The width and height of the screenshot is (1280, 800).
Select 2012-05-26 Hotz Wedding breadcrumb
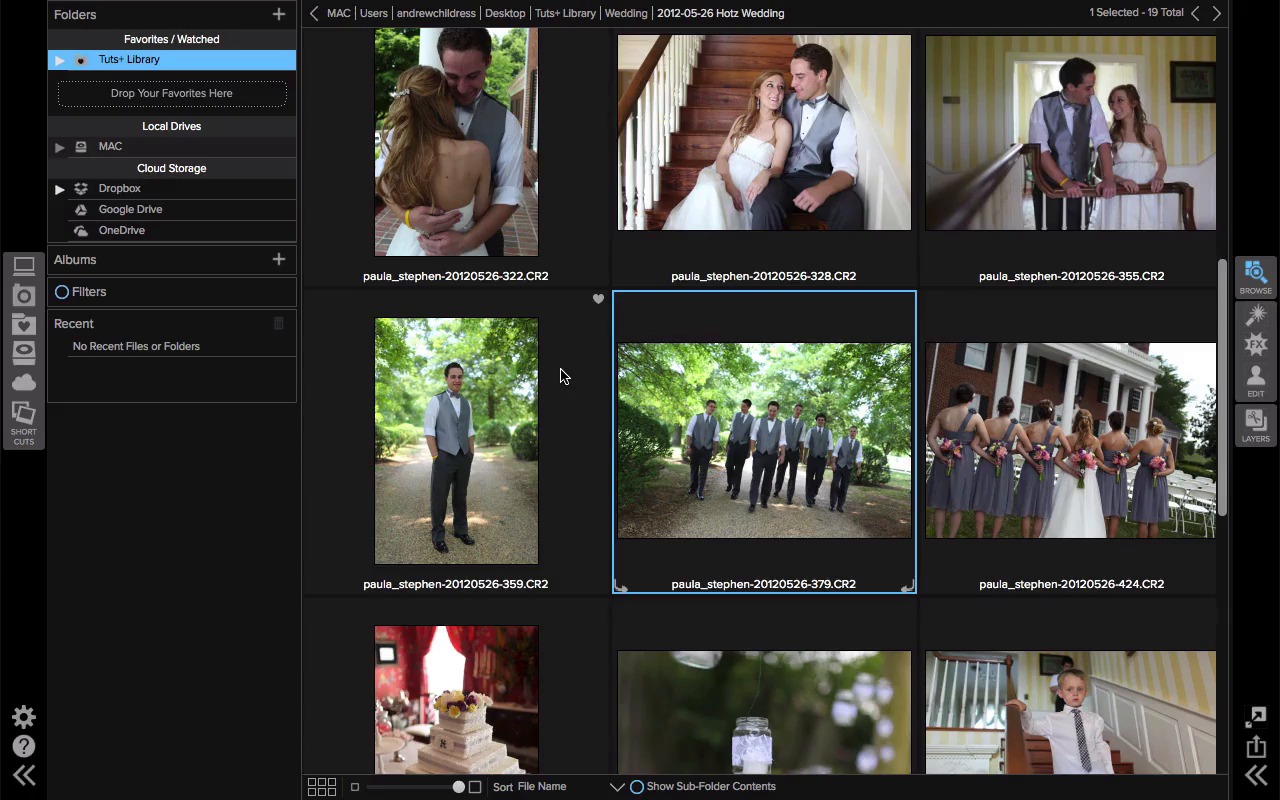(x=721, y=13)
